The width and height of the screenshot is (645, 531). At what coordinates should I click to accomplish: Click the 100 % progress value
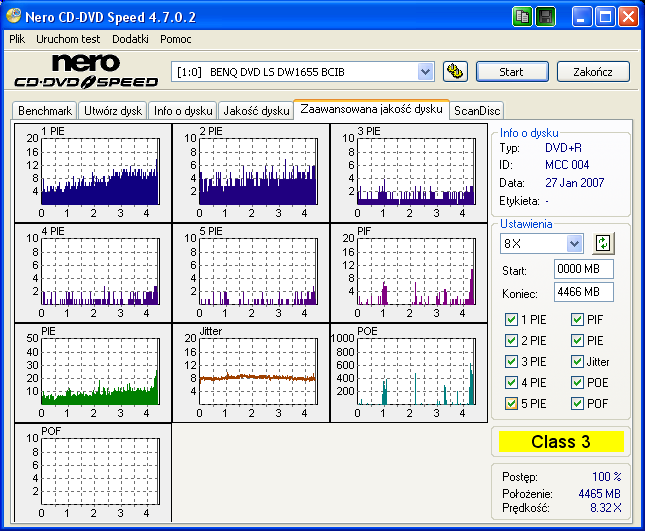click(x=606, y=477)
